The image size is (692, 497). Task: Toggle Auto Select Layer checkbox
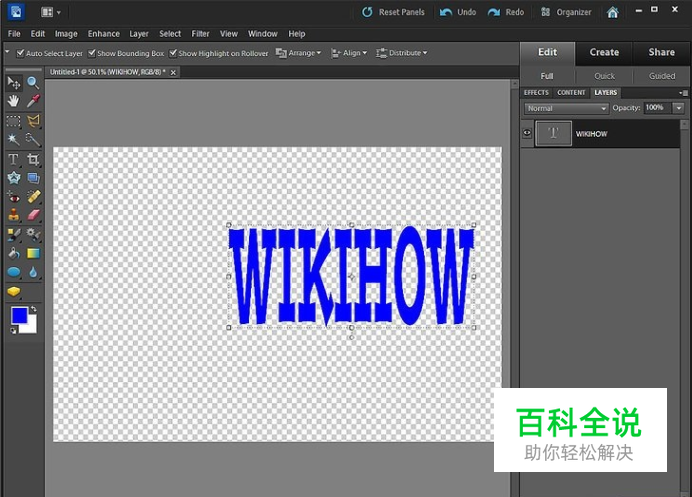(x=20, y=53)
